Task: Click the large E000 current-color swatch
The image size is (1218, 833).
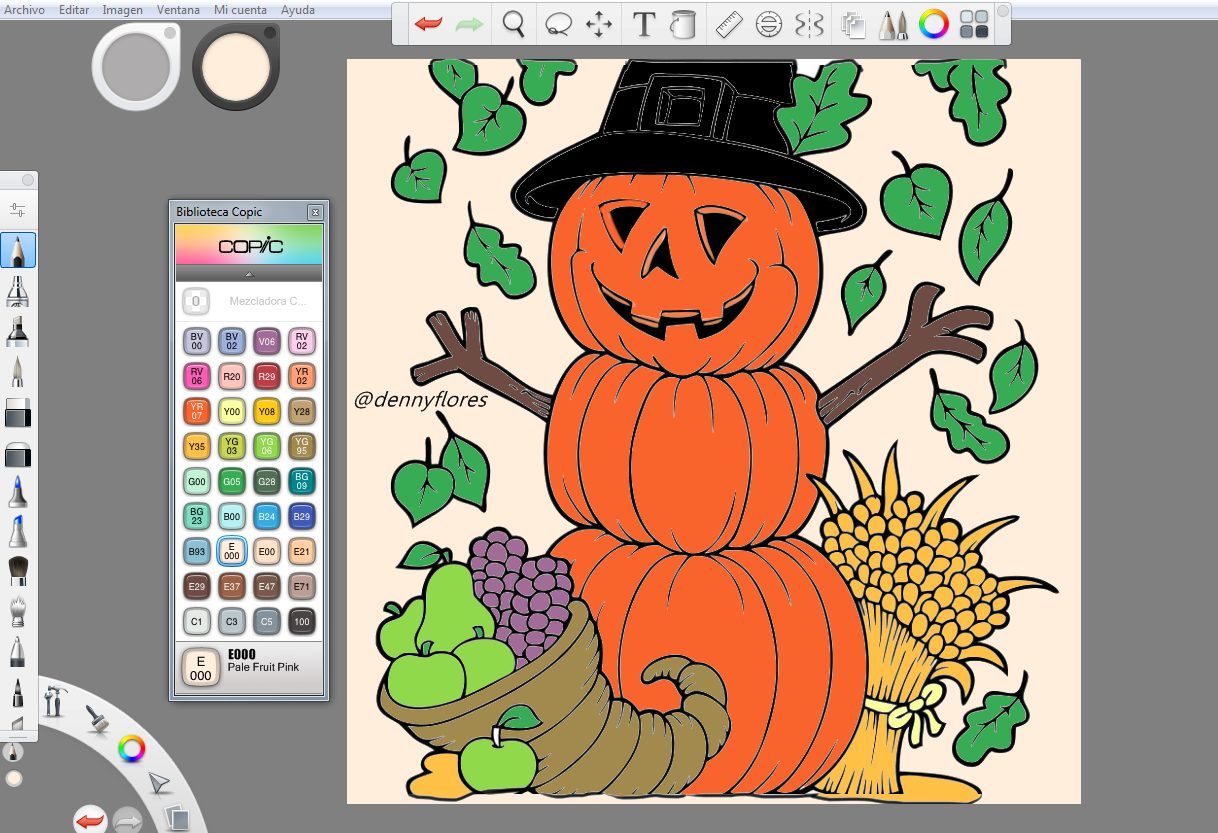Action: pos(201,668)
